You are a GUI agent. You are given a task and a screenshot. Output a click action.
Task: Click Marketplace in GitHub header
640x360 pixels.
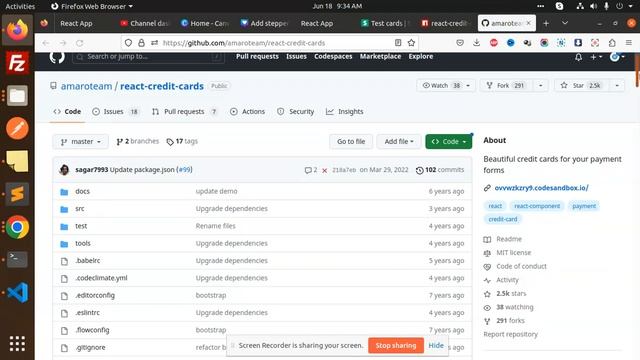380,56
